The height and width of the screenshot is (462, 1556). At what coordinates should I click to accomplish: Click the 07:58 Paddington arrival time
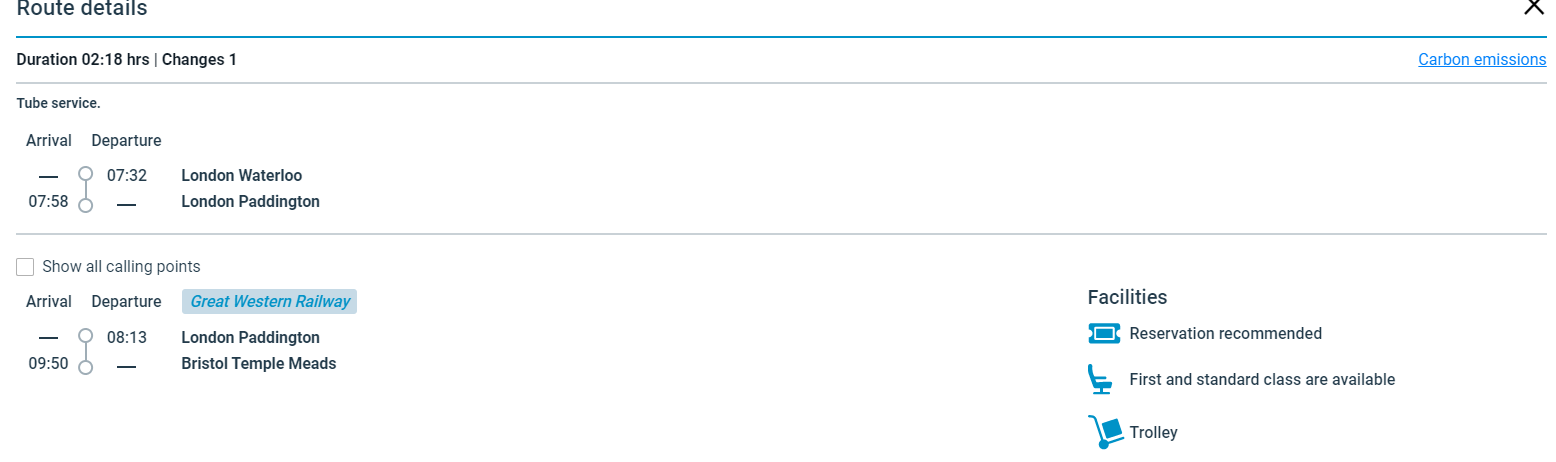click(x=48, y=202)
